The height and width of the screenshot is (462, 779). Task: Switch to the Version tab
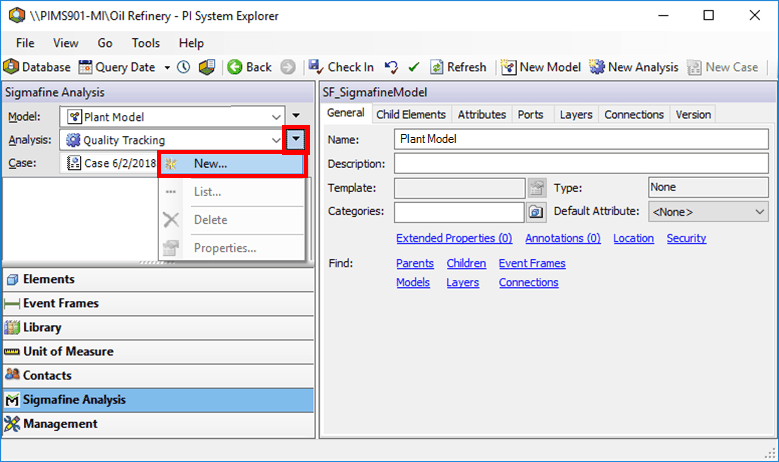(693, 115)
